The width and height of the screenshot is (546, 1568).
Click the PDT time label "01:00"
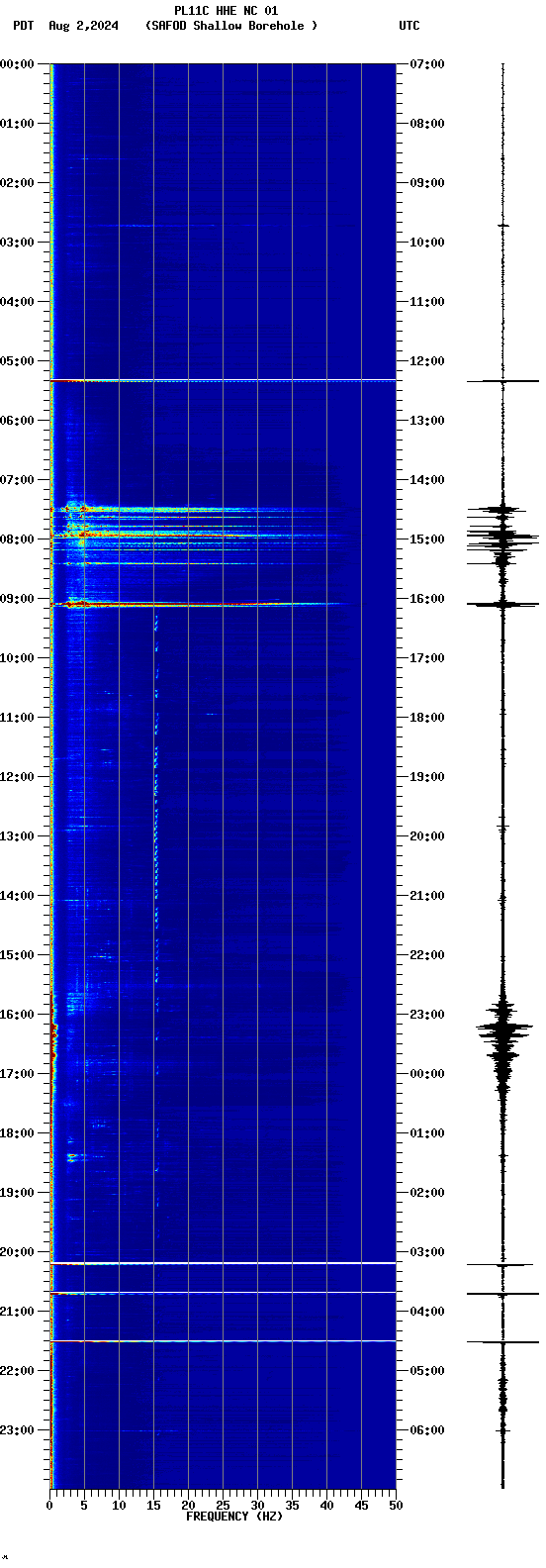(x=17, y=124)
